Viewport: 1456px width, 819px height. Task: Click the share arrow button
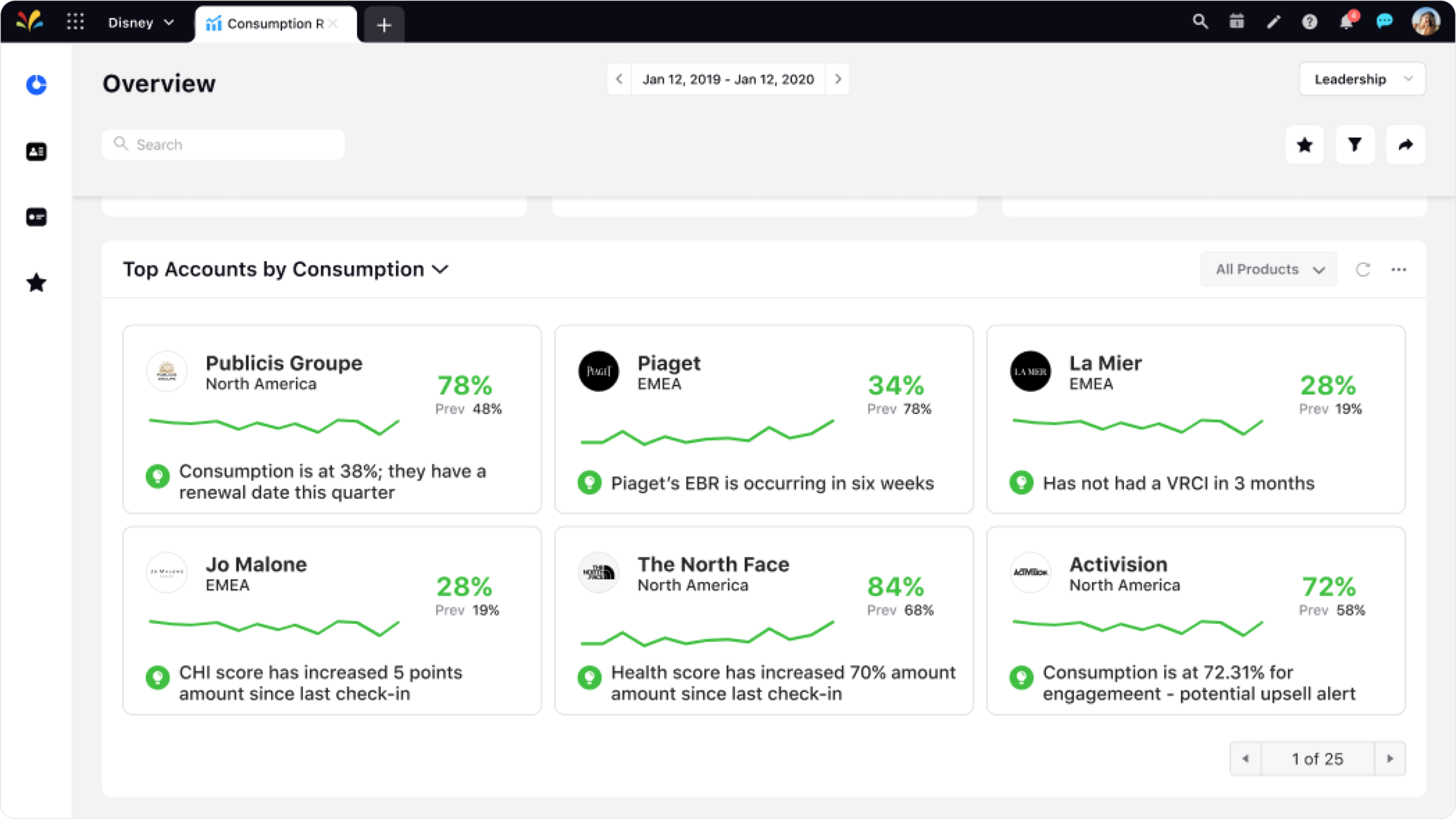(x=1405, y=144)
